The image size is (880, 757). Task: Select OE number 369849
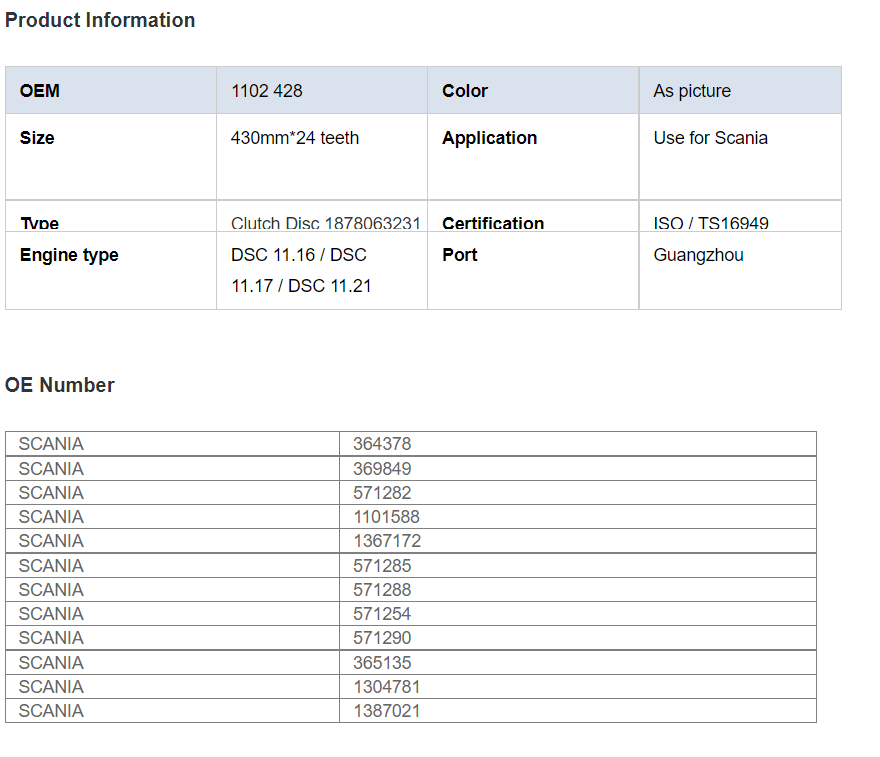click(x=382, y=469)
